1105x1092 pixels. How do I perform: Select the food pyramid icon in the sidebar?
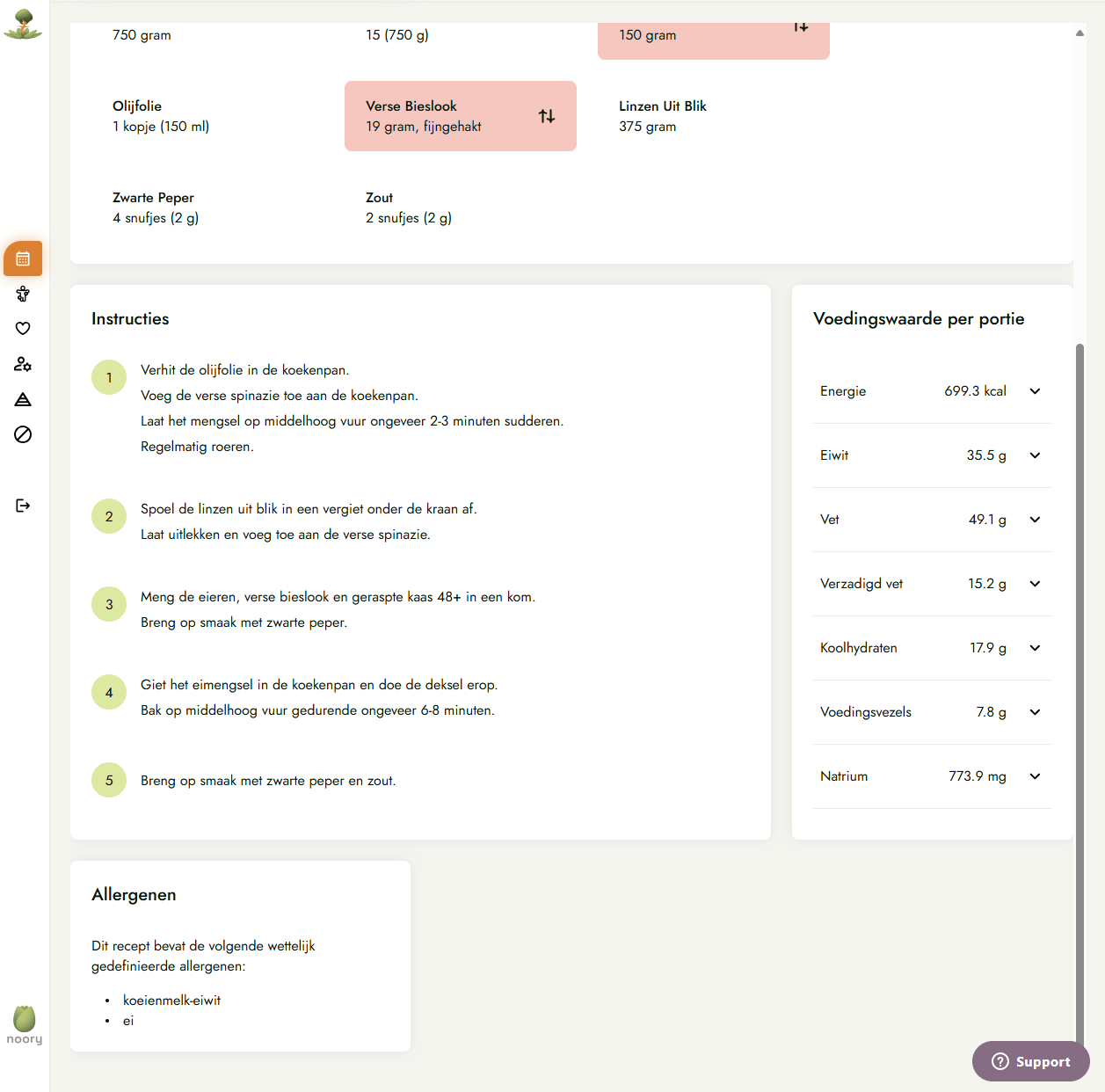tap(23, 399)
